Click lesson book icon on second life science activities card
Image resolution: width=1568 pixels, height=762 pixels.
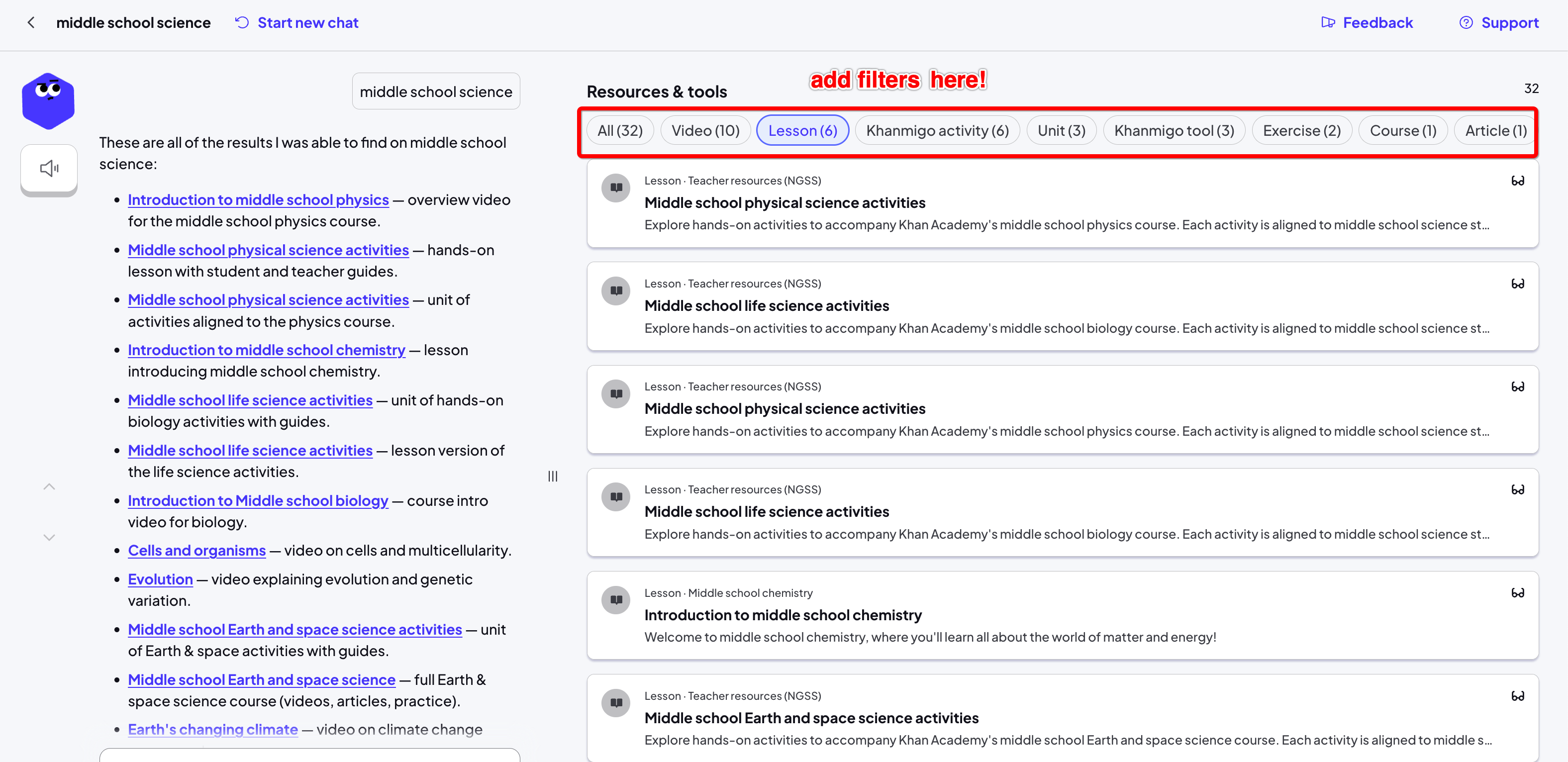click(616, 496)
